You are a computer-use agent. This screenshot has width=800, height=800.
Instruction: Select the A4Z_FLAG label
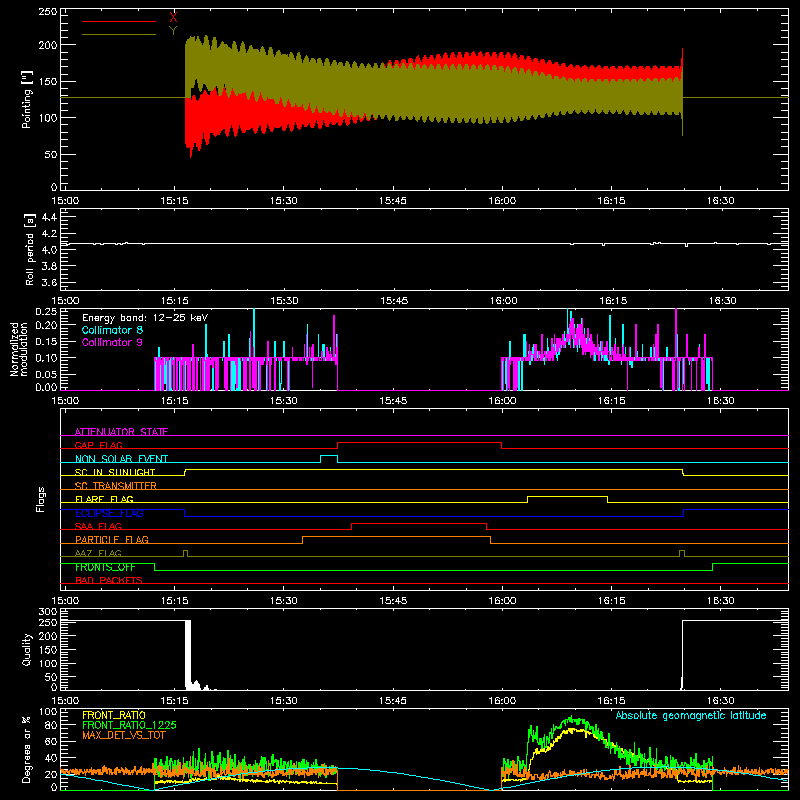98,553
